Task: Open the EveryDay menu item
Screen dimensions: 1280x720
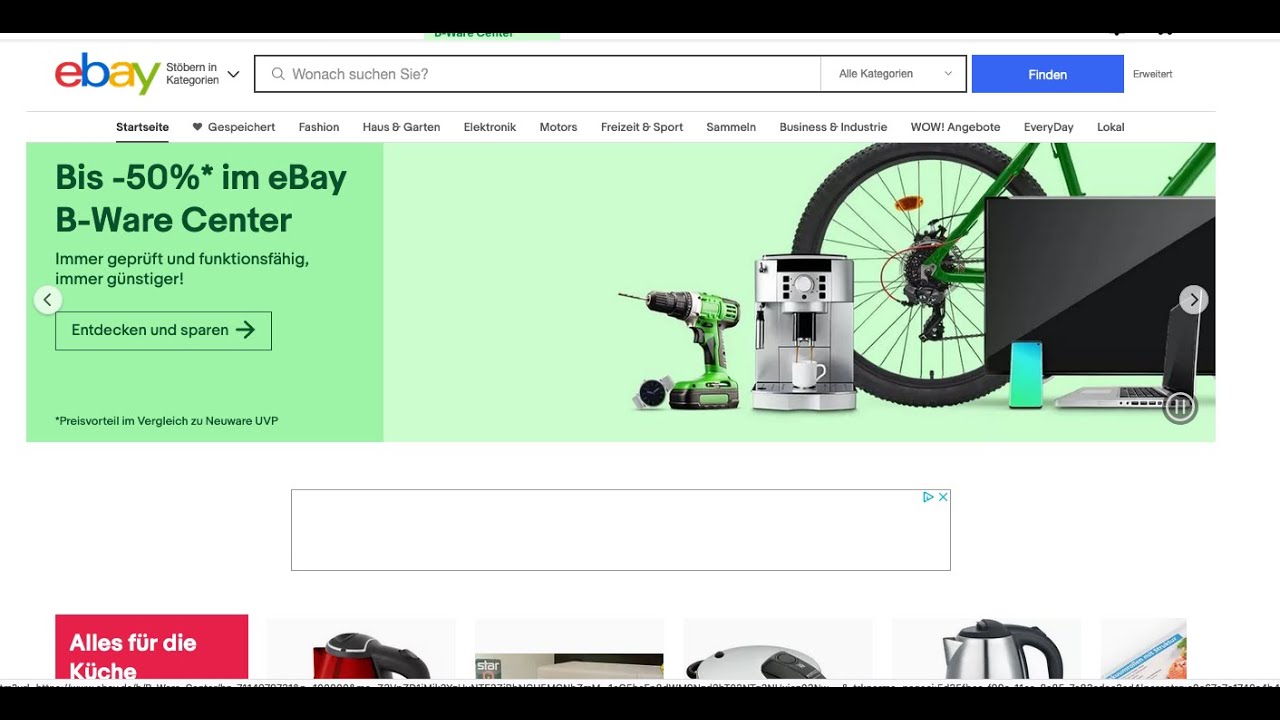Action: point(1048,127)
